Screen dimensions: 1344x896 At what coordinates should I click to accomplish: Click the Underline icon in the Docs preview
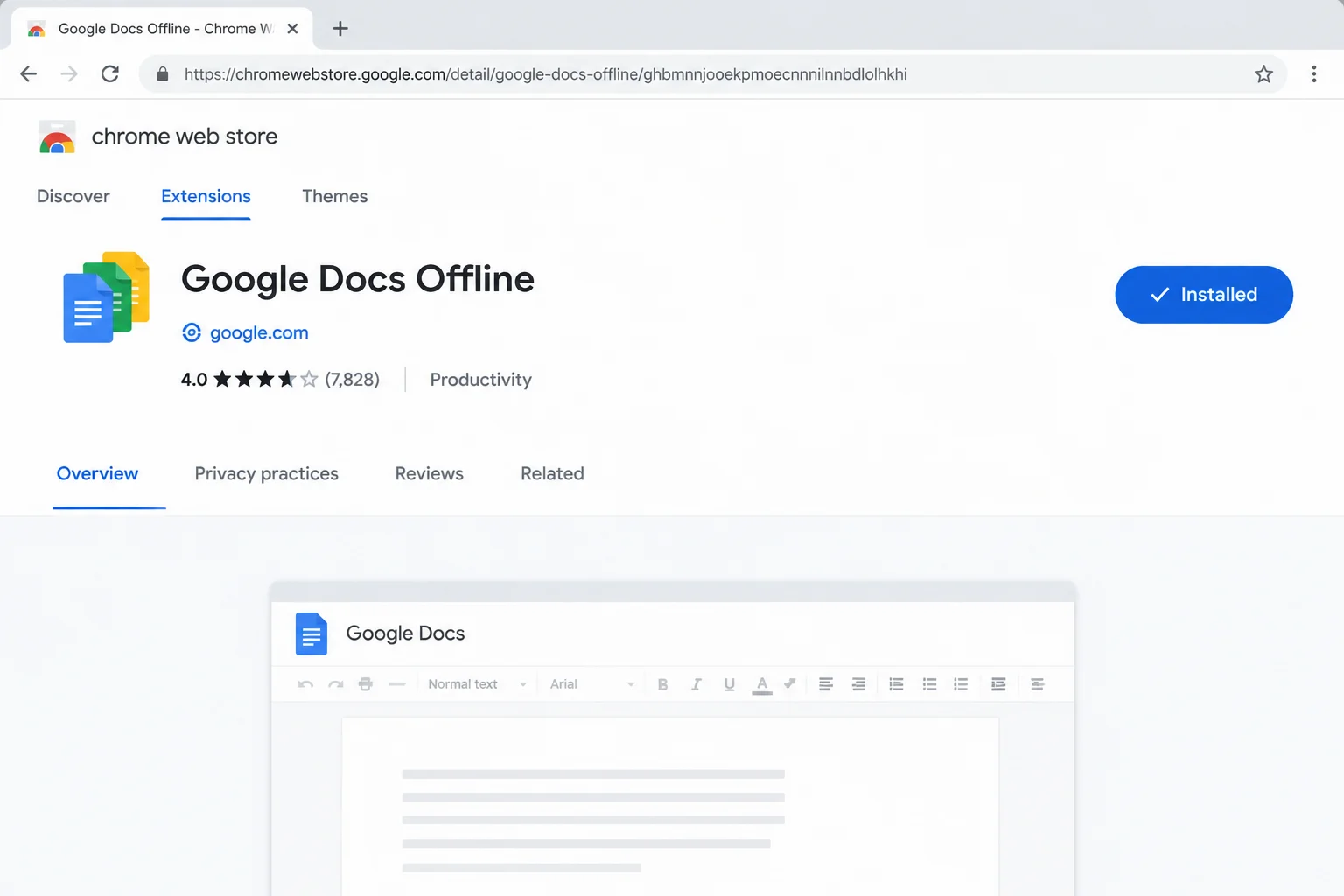pos(729,684)
